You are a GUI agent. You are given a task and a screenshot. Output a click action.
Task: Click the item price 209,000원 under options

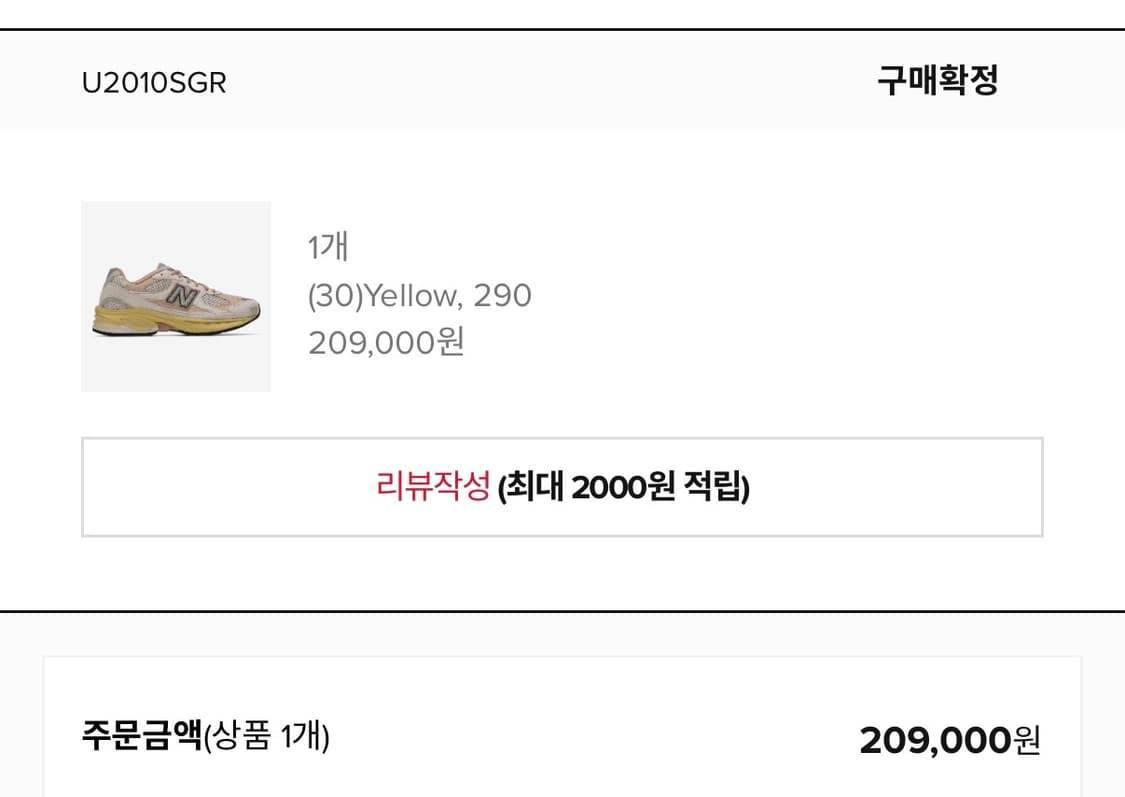(386, 343)
